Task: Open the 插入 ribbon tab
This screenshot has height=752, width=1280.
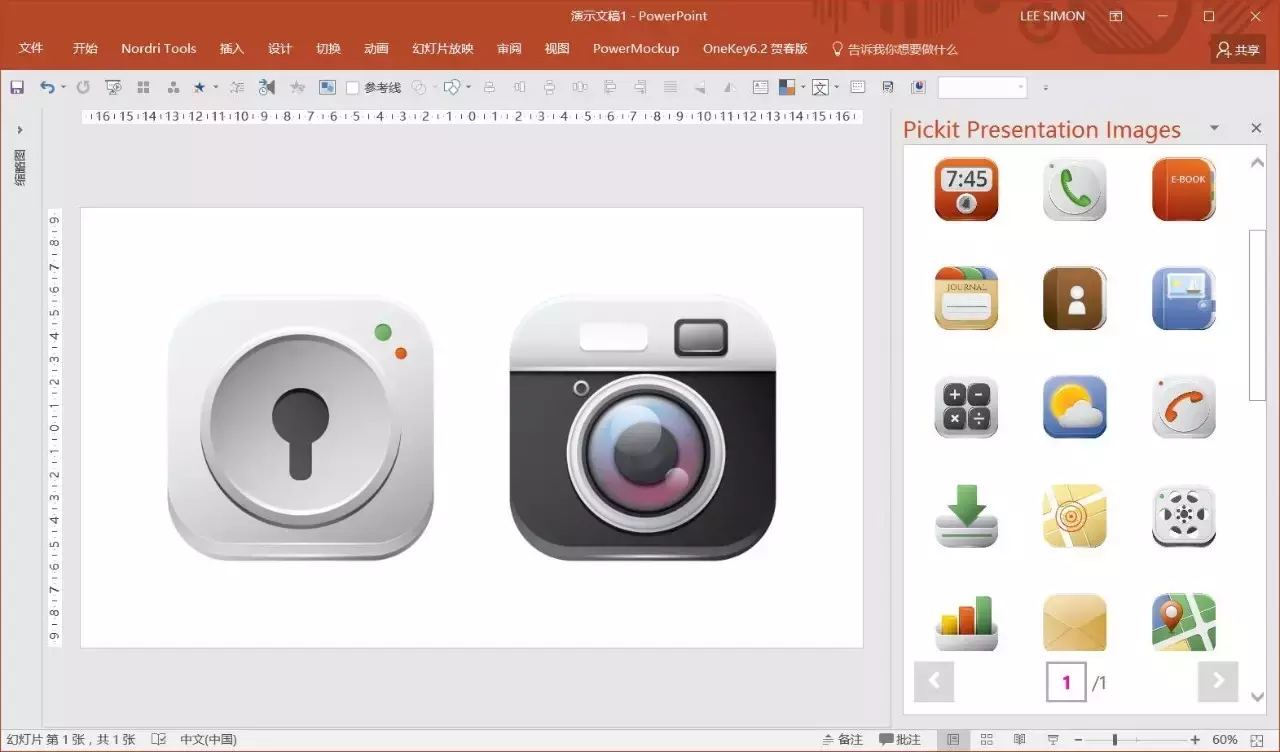Action: (x=232, y=49)
